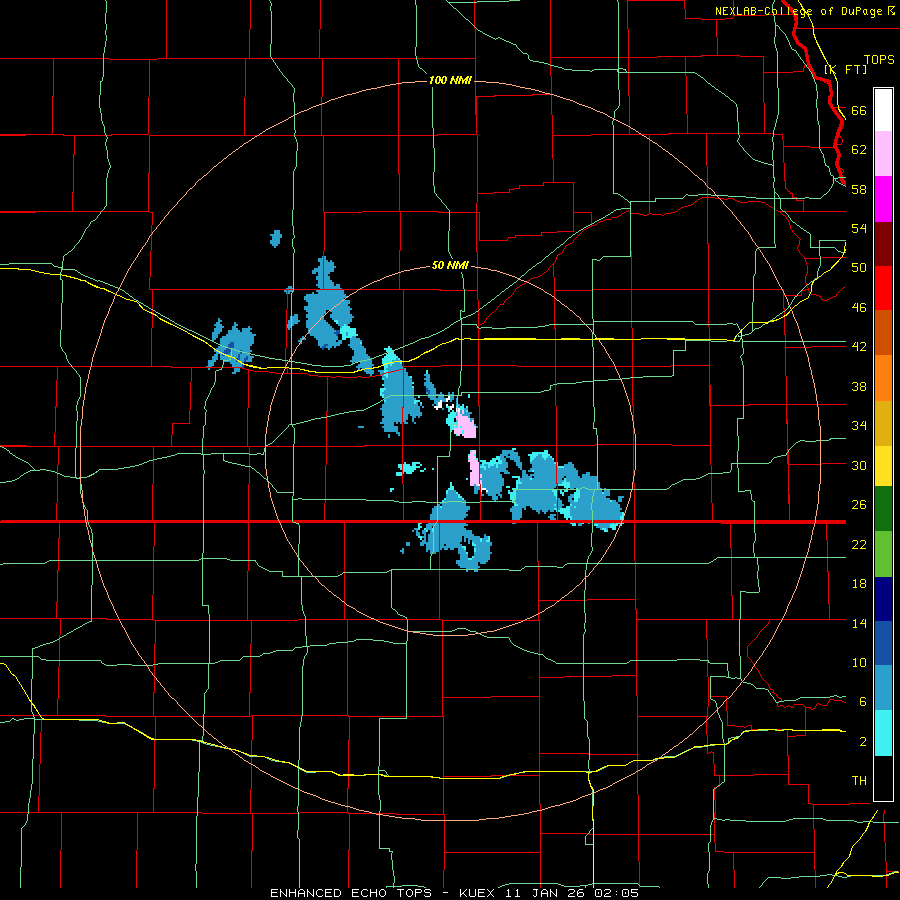Click the 'TOPS' legend title
The width and height of the screenshot is (900, 900).
[x=879, y=59]
